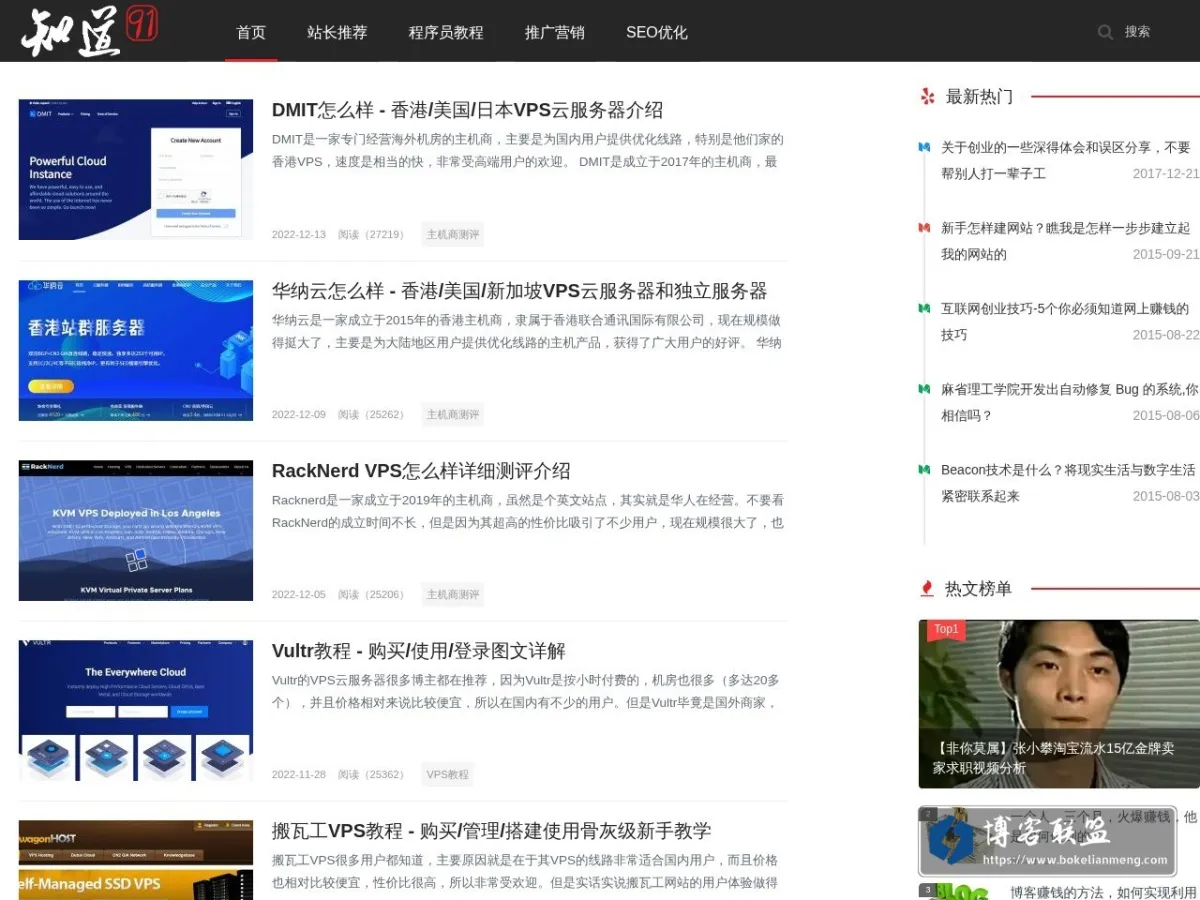Open 博客赚钱的方法 ranked article
The height and width of the screenshot is (900, 1200).
[1103, 892]
